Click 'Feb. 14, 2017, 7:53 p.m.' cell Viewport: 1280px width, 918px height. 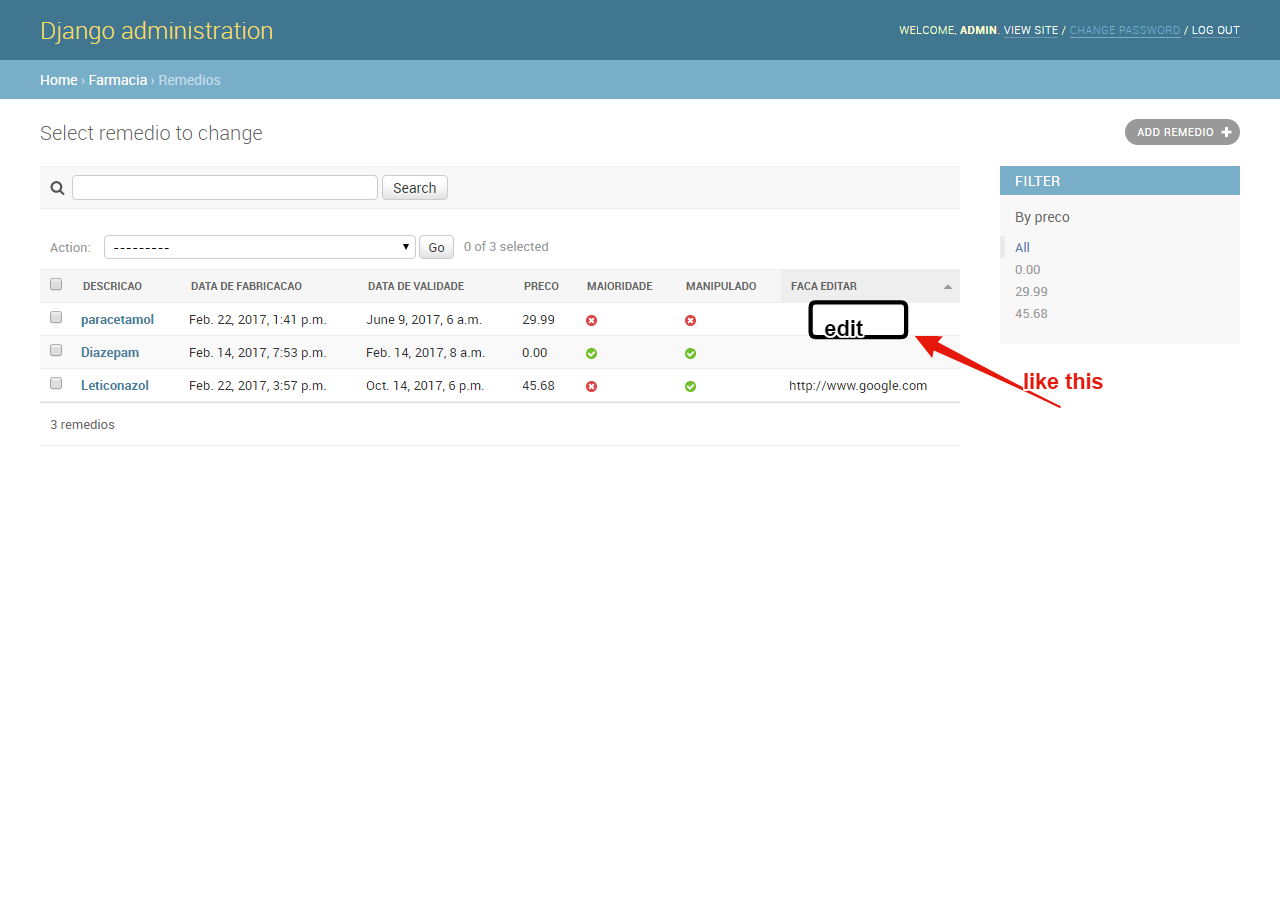[x=258, y=353]
